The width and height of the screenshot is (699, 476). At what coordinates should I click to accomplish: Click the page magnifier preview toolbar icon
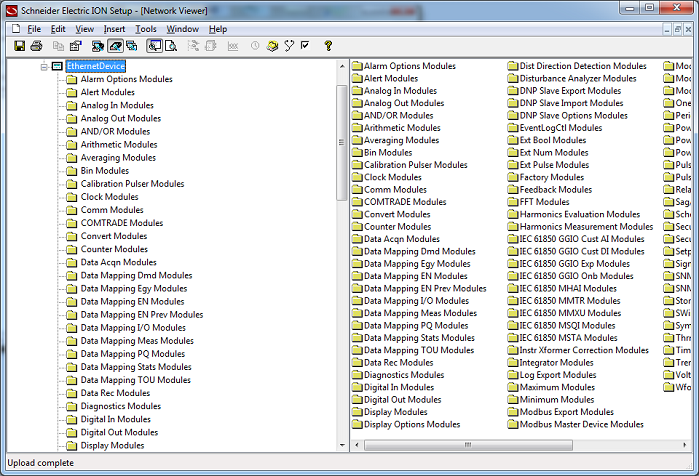point(171,46)
